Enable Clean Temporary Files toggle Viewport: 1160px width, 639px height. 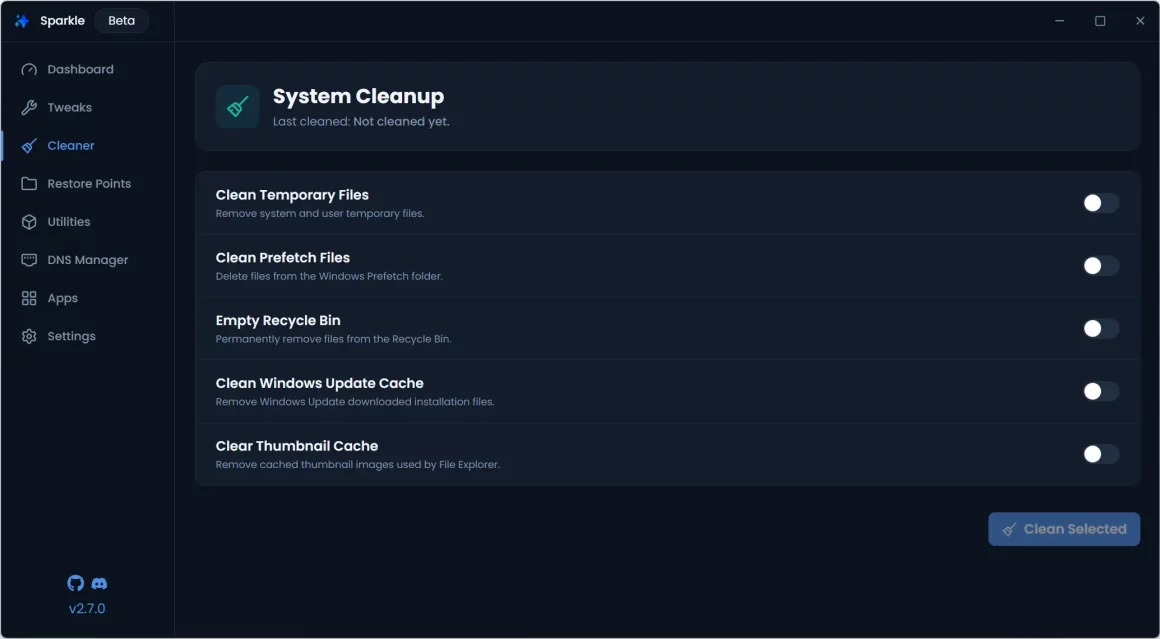point(1100,203)
